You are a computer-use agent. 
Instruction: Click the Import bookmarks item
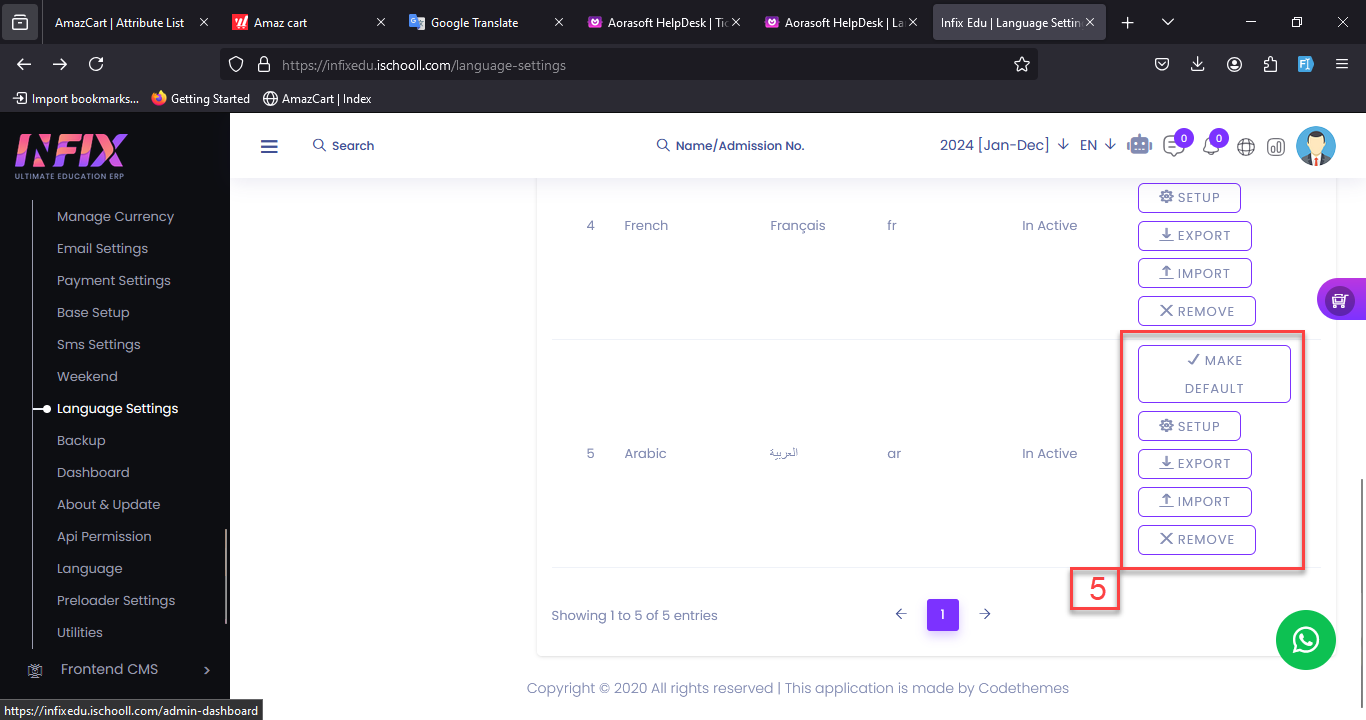77,98
